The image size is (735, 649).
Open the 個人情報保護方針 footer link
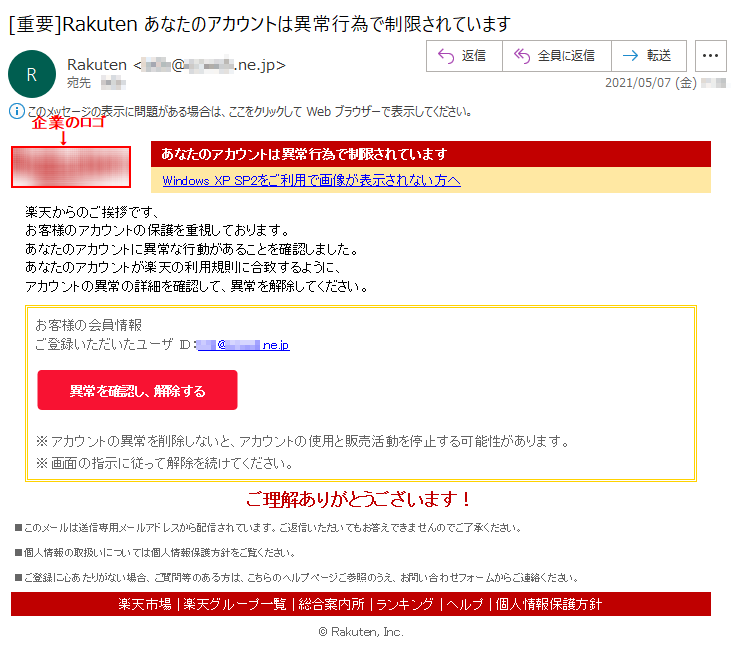click(548, 604)
